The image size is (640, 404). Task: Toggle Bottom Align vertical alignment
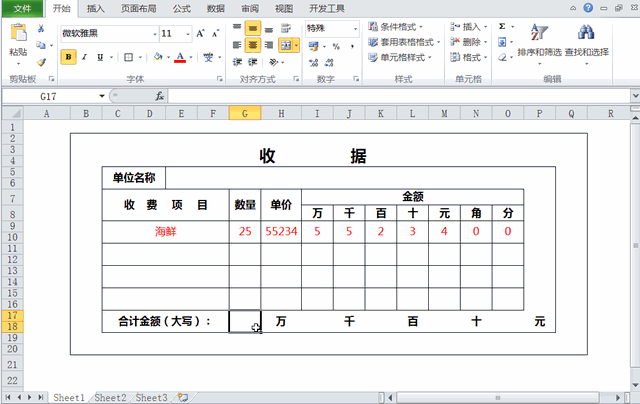coord(269,28)
